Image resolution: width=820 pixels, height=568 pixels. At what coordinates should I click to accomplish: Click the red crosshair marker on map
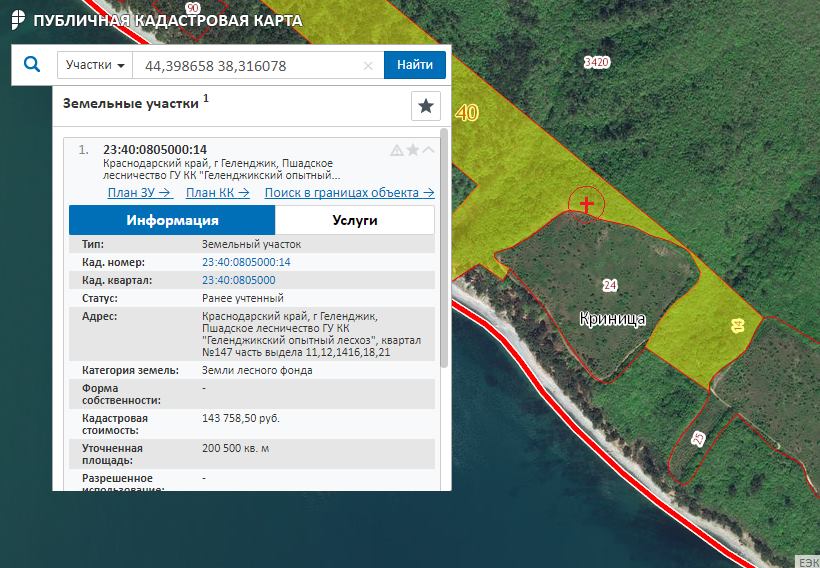(x=586, y=204)
